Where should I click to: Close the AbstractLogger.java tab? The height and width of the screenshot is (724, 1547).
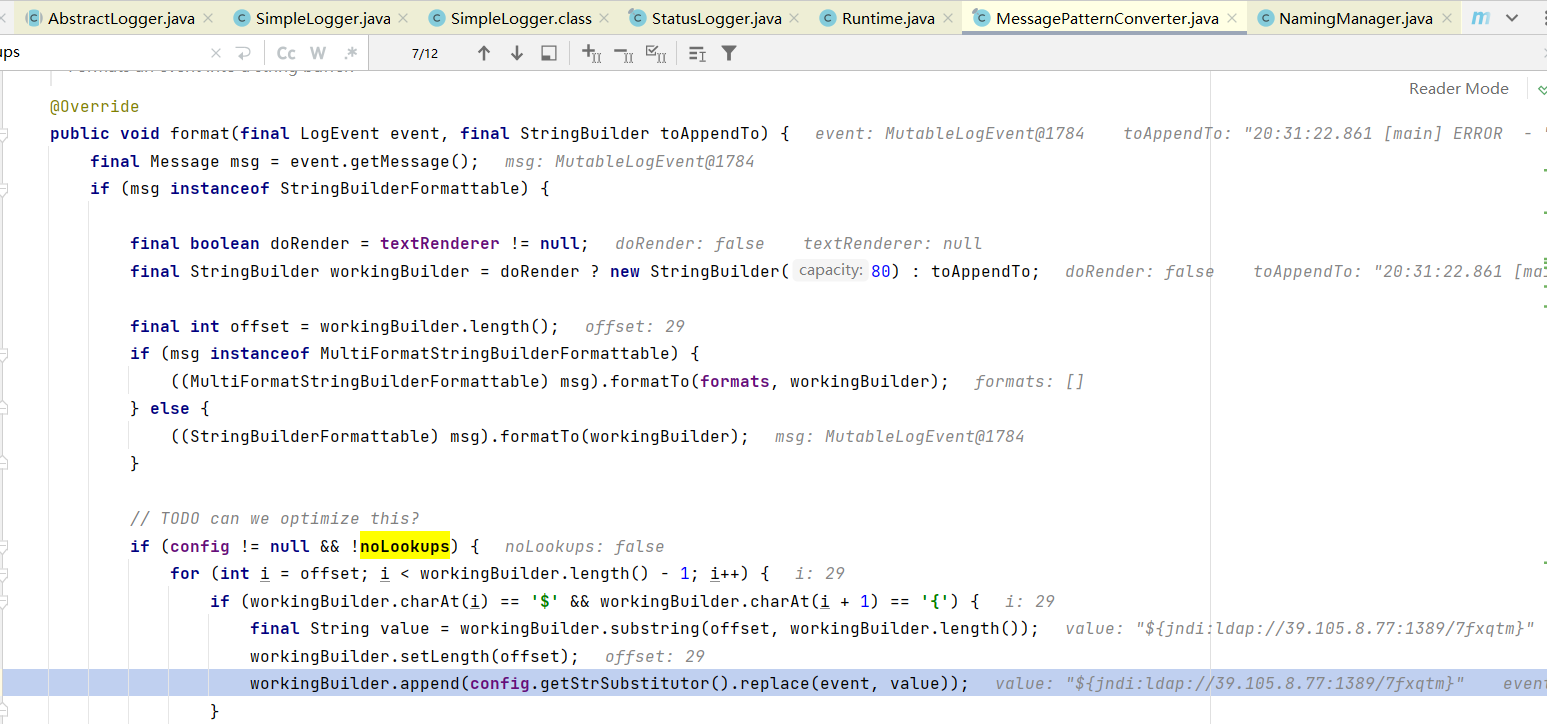pyautogui.click(x=207, y=18)
